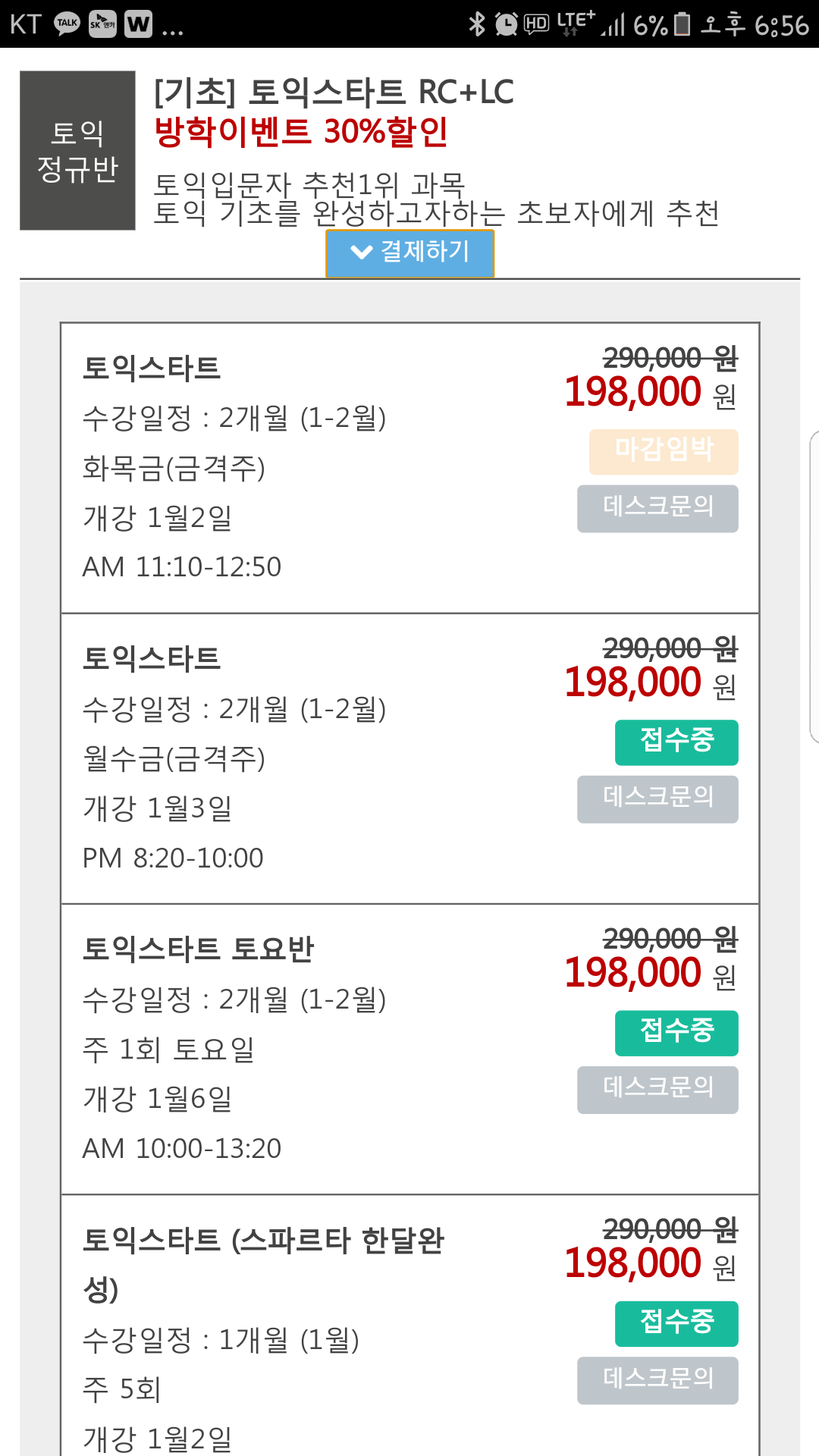The image size is (819, 1456).
Task: Click 데스크문의 for the 스파르타 한달완성 class
Action: click(657, 1380)
